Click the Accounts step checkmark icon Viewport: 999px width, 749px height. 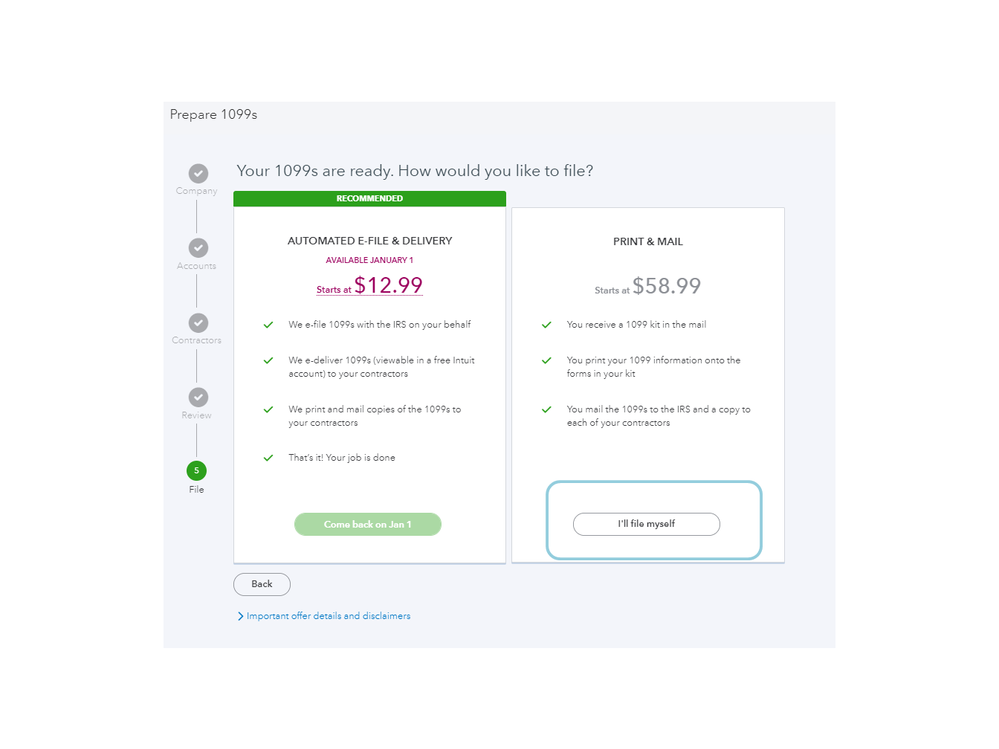click(x=198, y=248)
